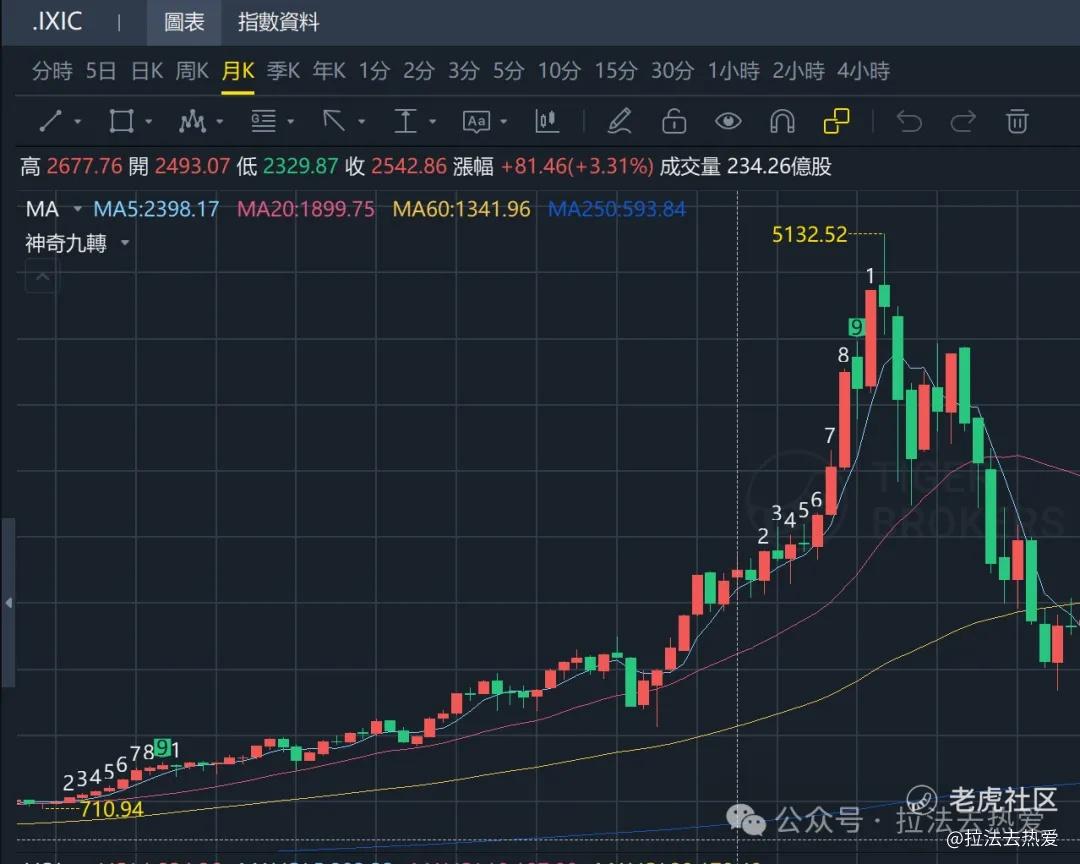This screenshot has height=864, width=1080.
Task: Click the 成交量 234.26億股 volume value
Action: [x=745, y=166]
